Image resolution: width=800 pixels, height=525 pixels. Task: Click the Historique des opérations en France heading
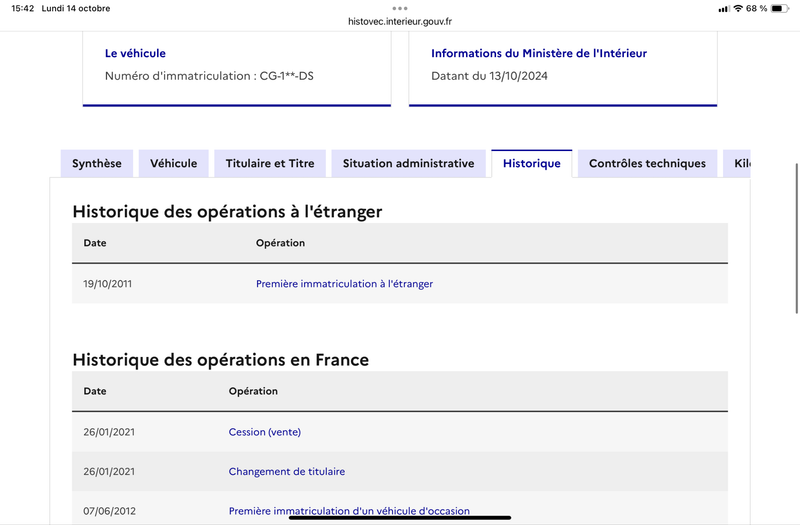(220, 360)
